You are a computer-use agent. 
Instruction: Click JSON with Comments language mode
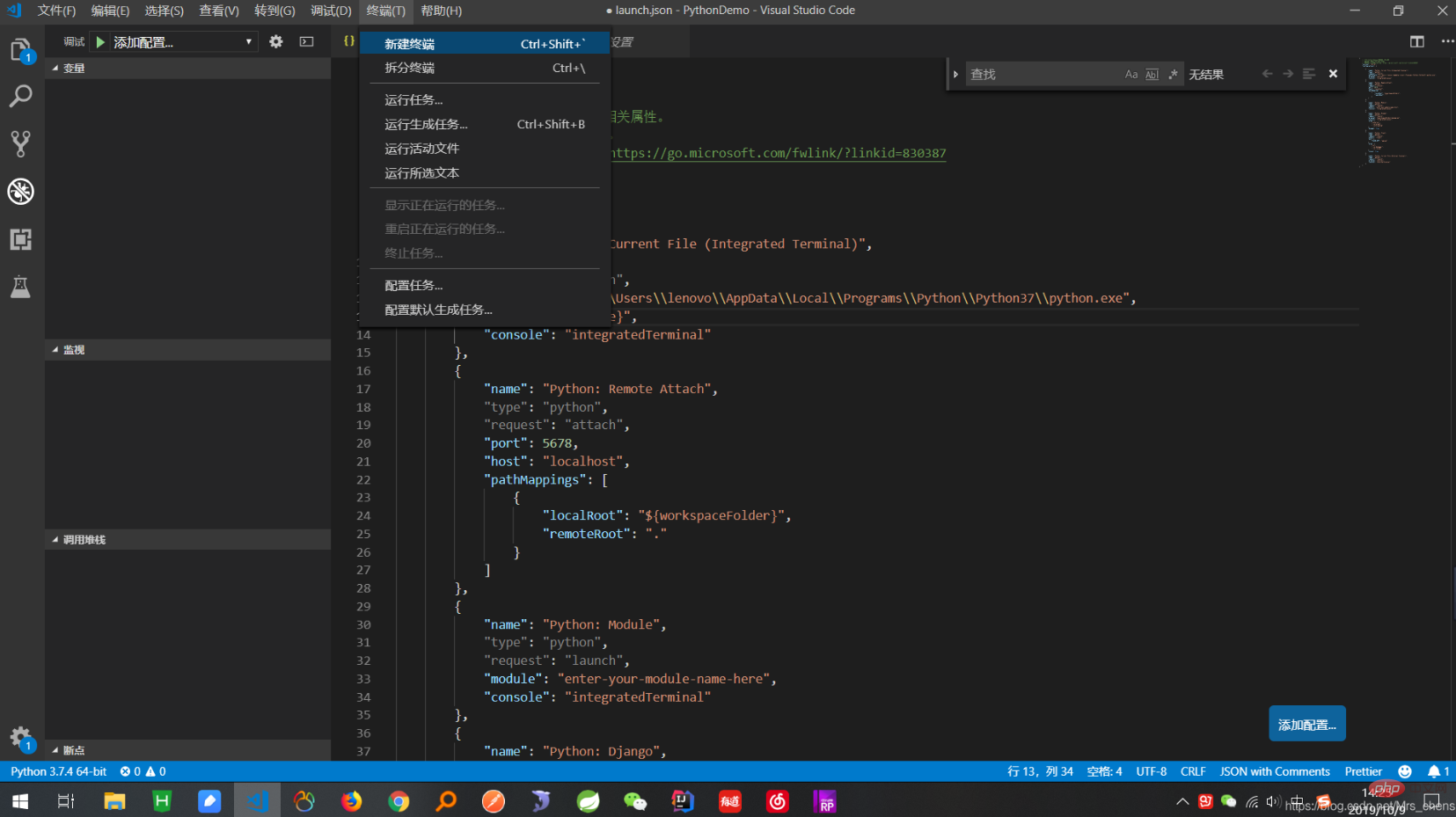tap(1274, 771)
